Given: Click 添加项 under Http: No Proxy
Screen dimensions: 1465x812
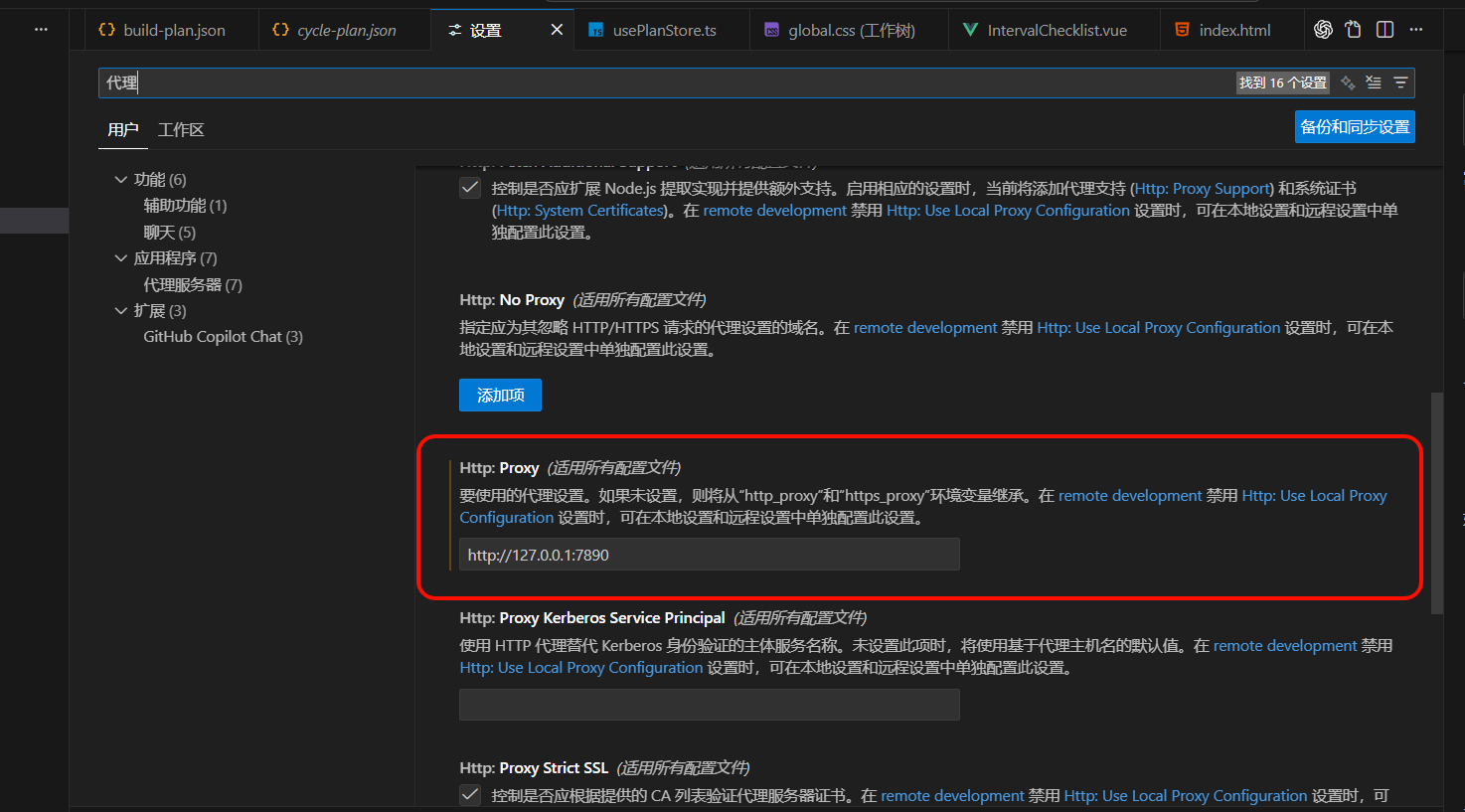Looking at the screenshot, I should point(500,396).
